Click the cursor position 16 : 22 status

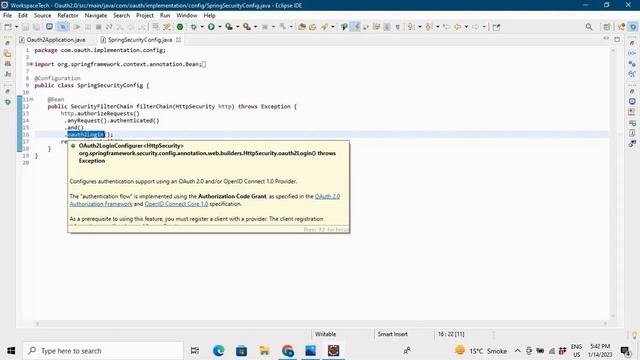451,334
